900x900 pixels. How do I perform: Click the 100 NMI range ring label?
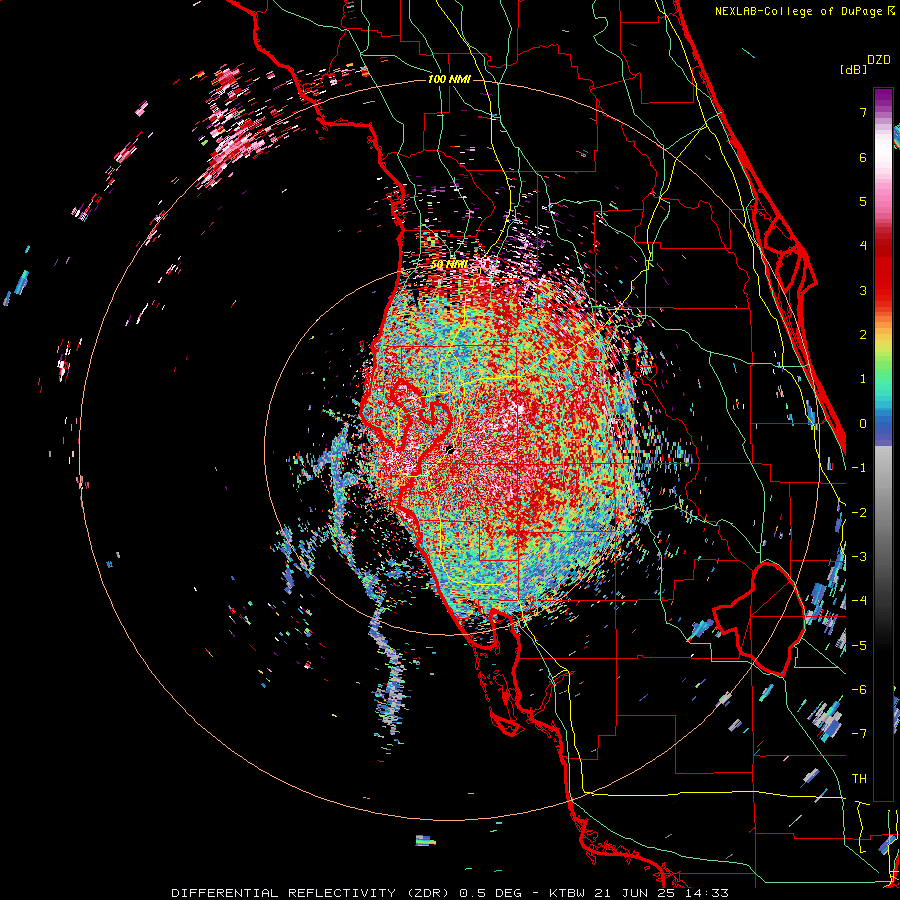[x=449, y=79]
